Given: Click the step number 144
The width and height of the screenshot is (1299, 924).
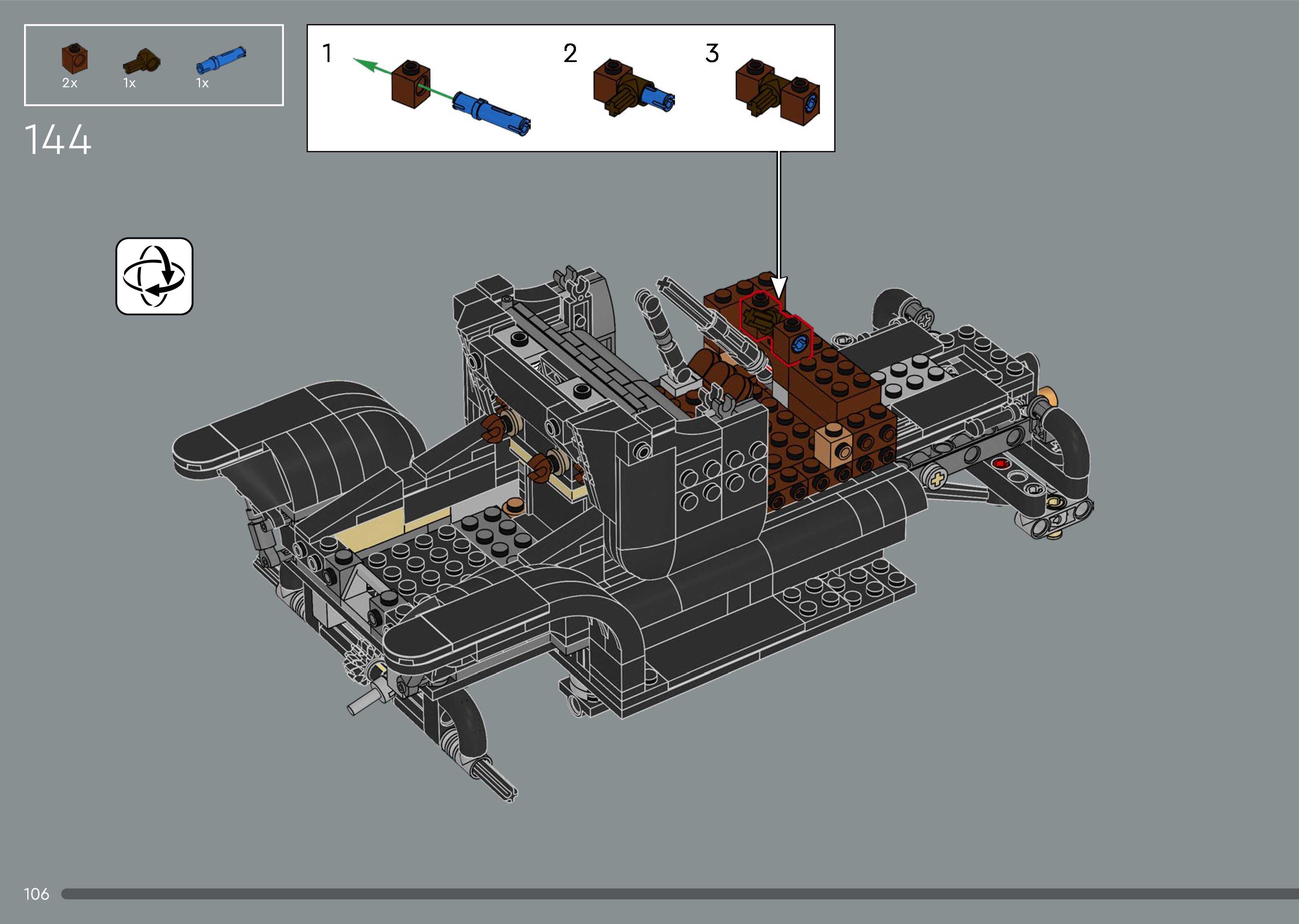Looking at the screenshot, I should (57, 140).
